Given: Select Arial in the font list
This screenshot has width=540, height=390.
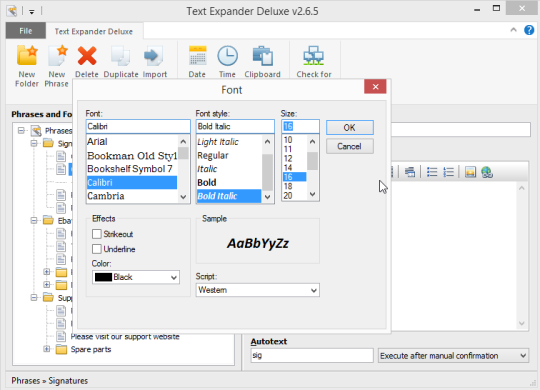Looking at the screenshot, I should pyautogui.click(x=132, y=142).
